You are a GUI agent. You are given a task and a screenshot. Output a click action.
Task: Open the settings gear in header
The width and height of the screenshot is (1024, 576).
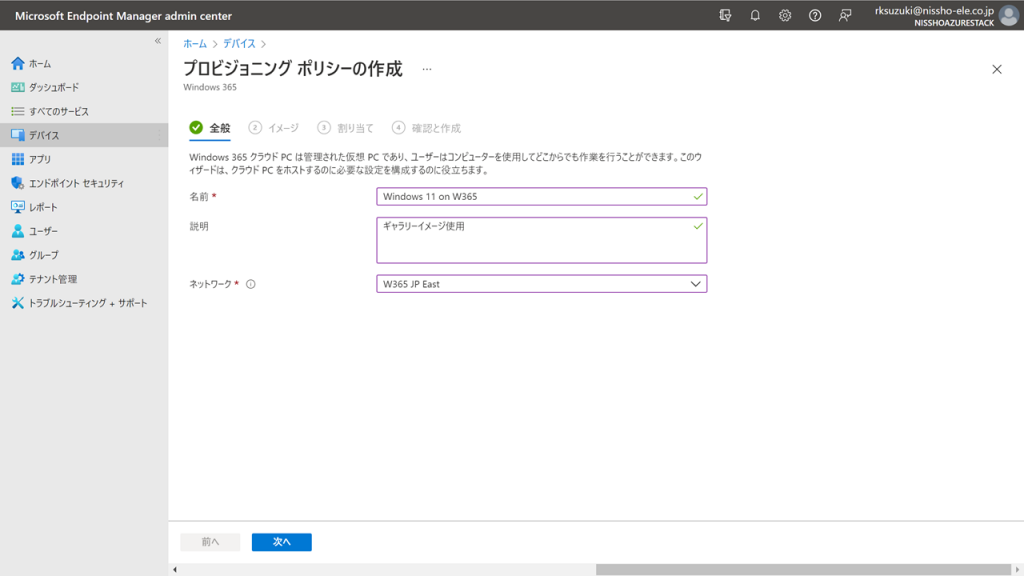(x=785, y=15)
